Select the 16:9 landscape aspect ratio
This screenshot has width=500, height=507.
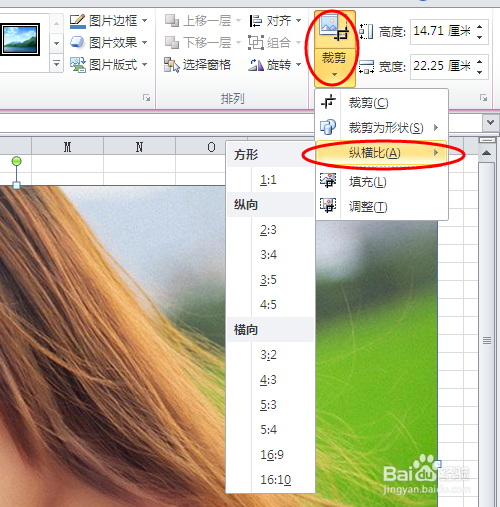click(x=270, y=455)
